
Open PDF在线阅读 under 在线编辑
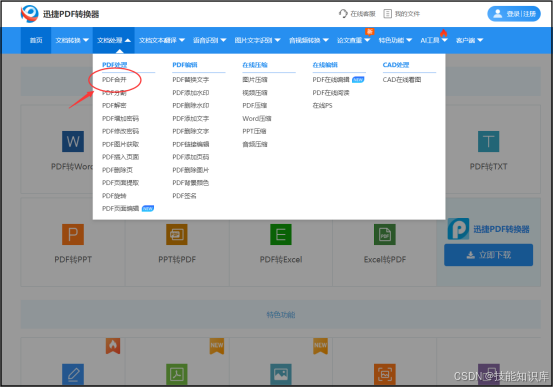click(x=331, y=93)
